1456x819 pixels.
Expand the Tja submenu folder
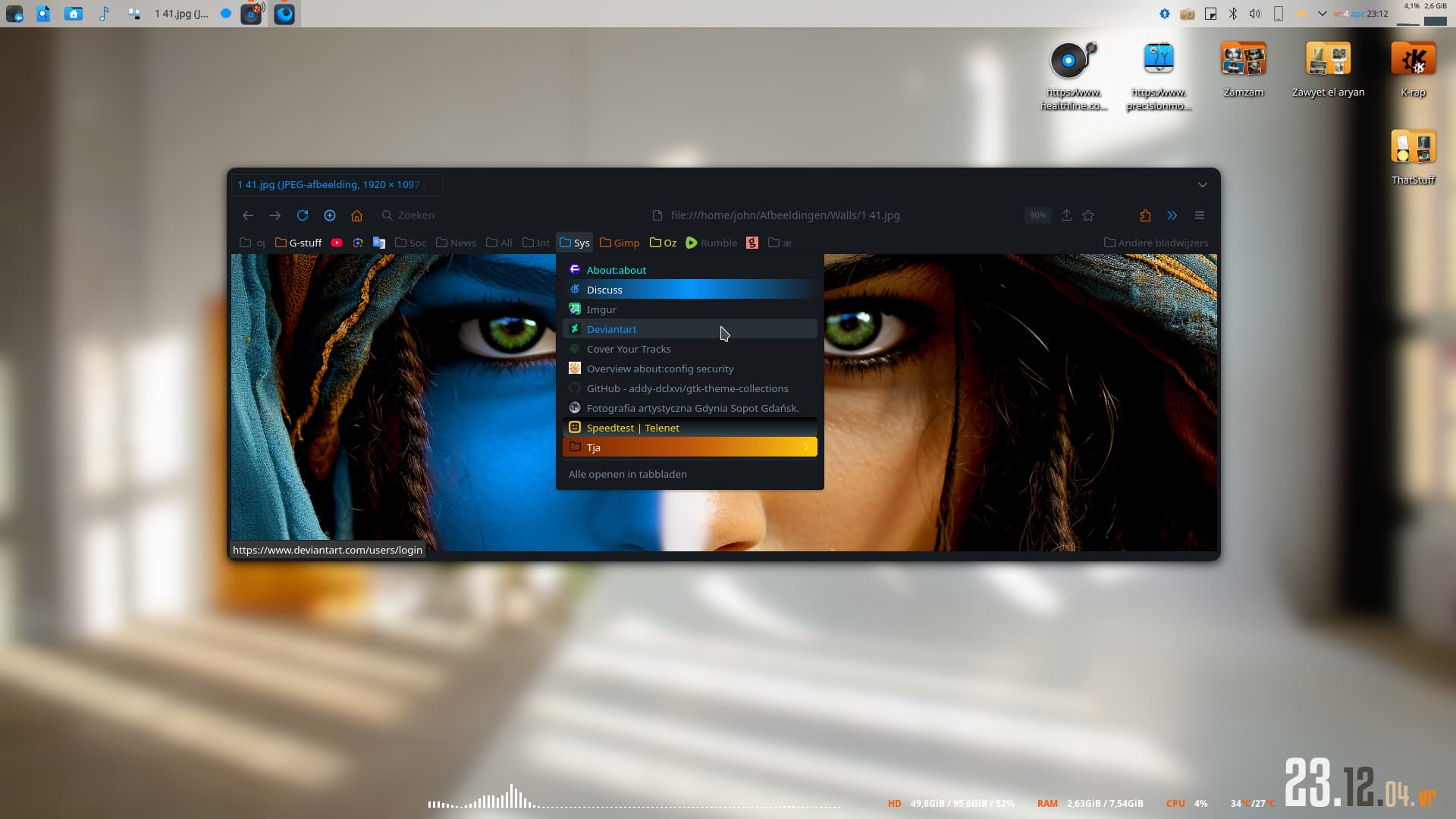tap(689, 447)
